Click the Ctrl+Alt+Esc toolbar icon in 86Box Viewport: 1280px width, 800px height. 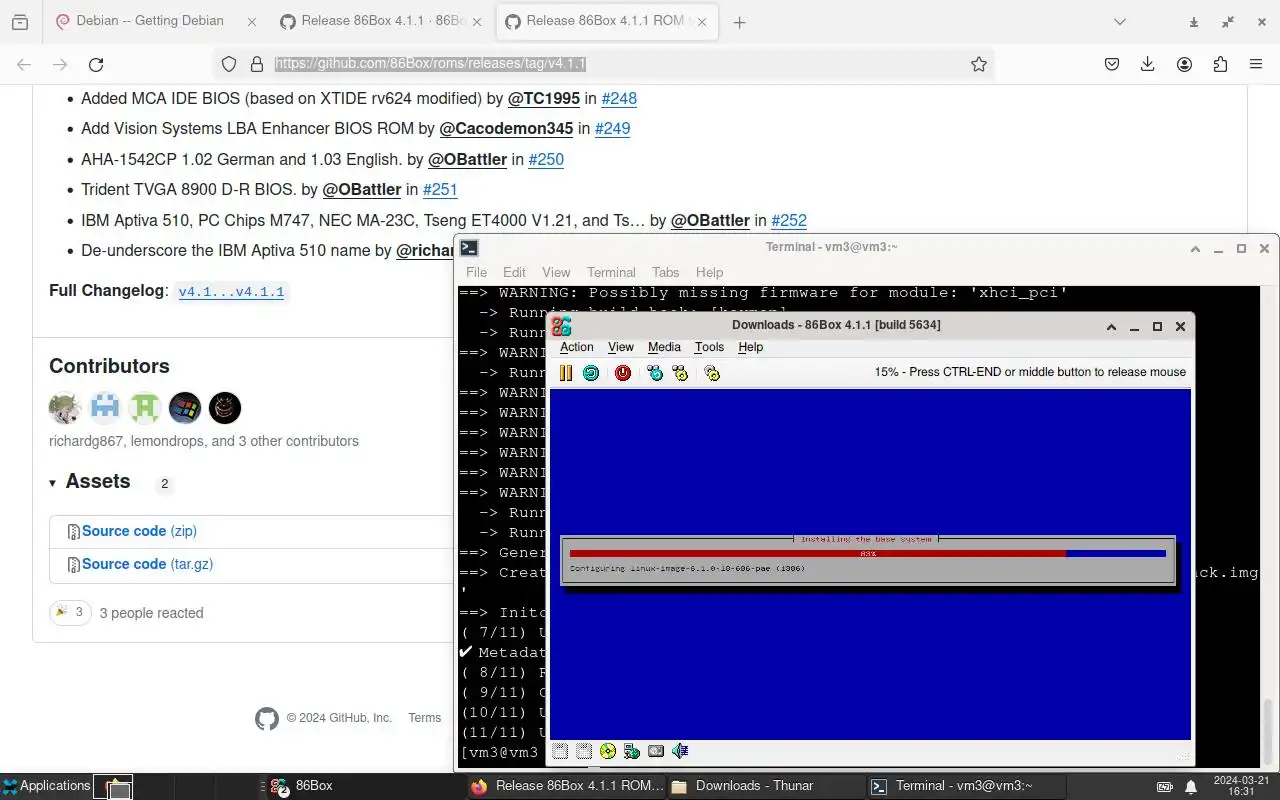point(681,373)
